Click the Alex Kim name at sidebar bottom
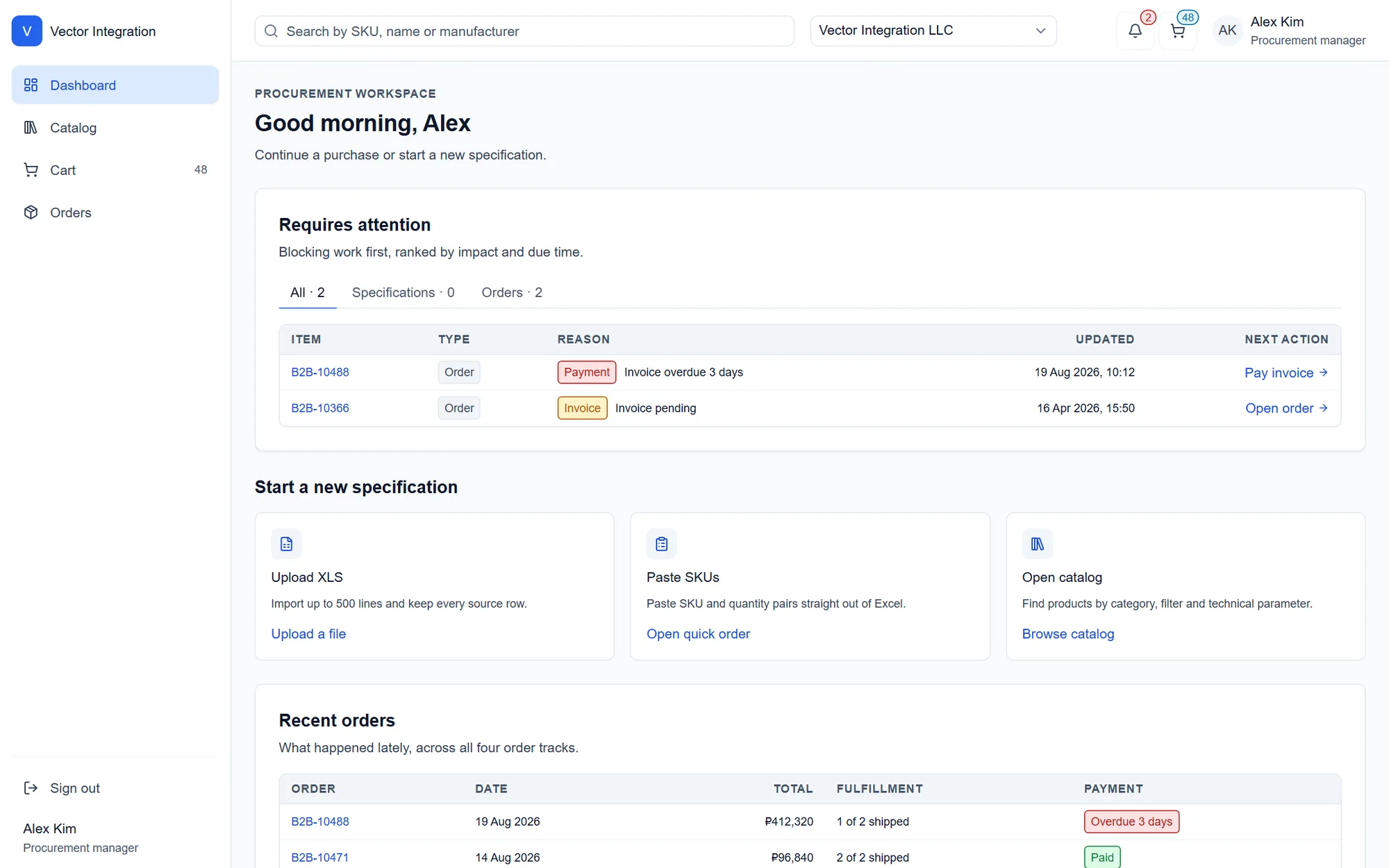This screenshot has width=1389, height=868. pyautogui.click(x=50, y=828)
